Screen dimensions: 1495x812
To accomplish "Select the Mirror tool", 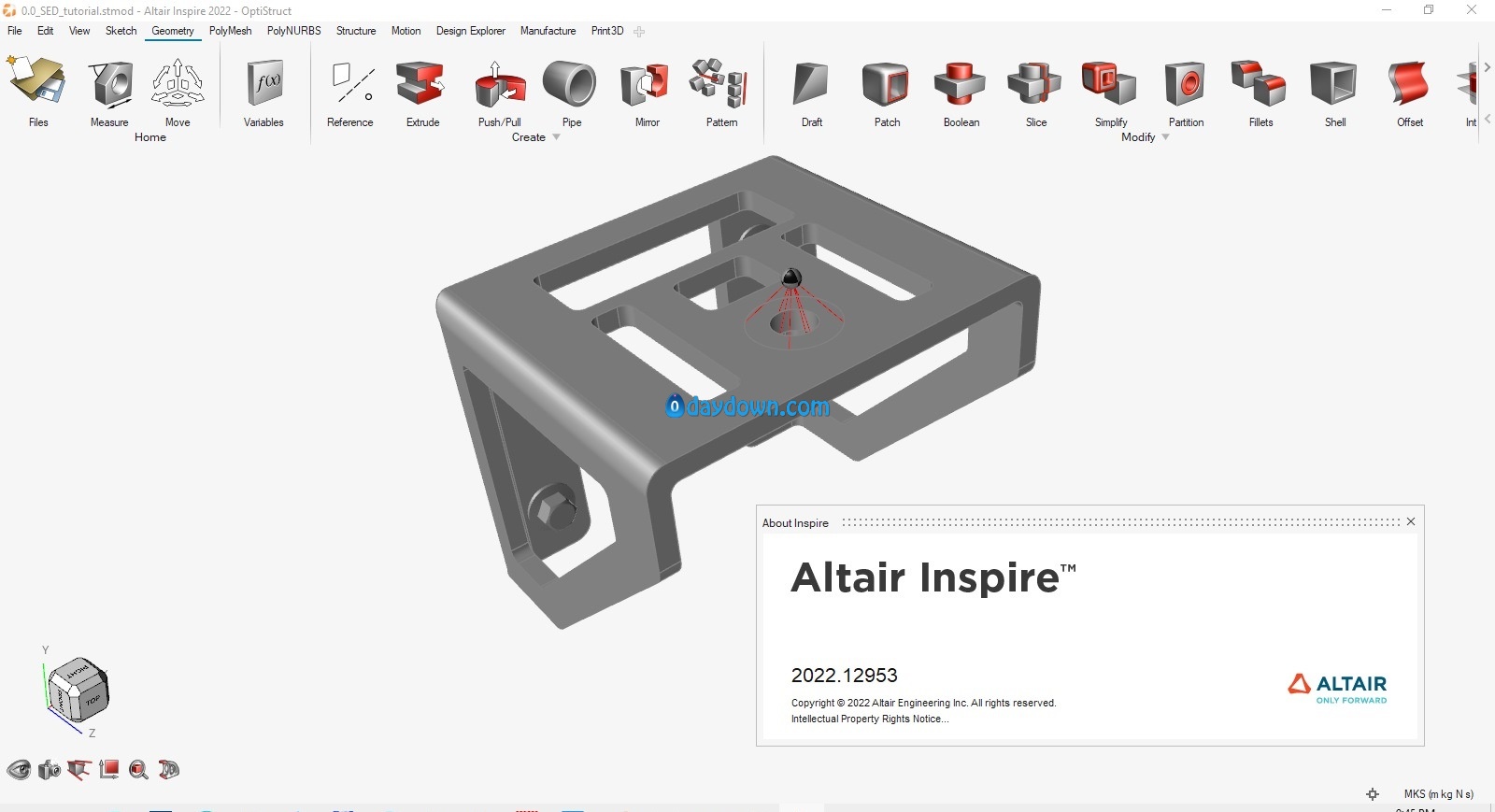I will 647,83.
